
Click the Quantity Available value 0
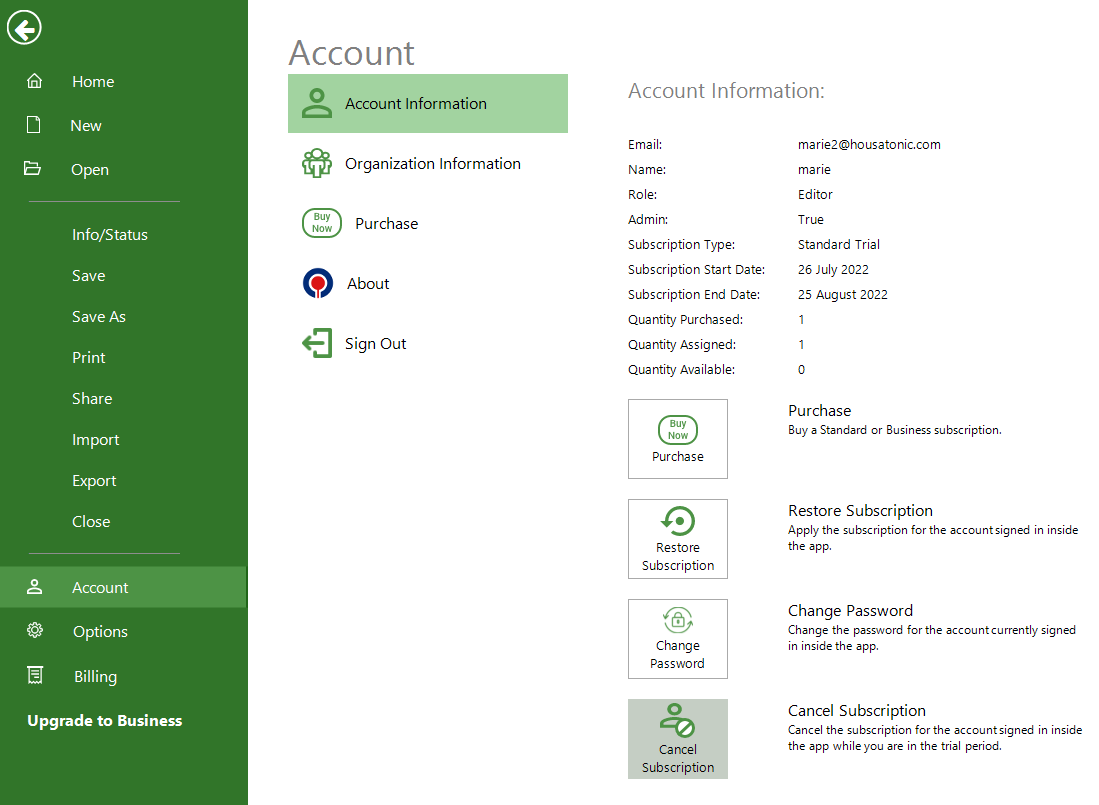pos(801,370)
